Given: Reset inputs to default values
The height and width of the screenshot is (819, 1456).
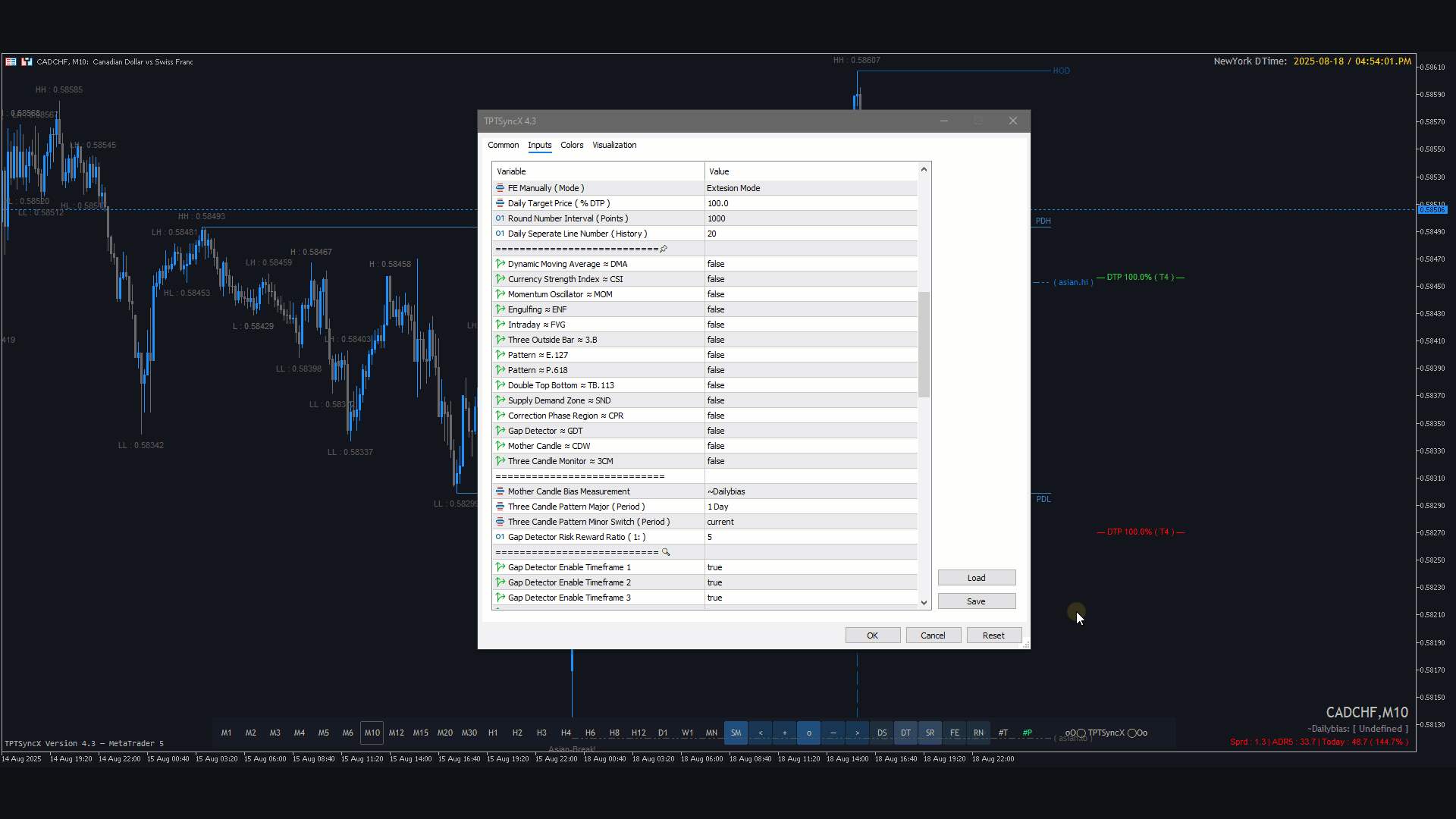Looking at the screenshot, I should click(x=993, y=635).
